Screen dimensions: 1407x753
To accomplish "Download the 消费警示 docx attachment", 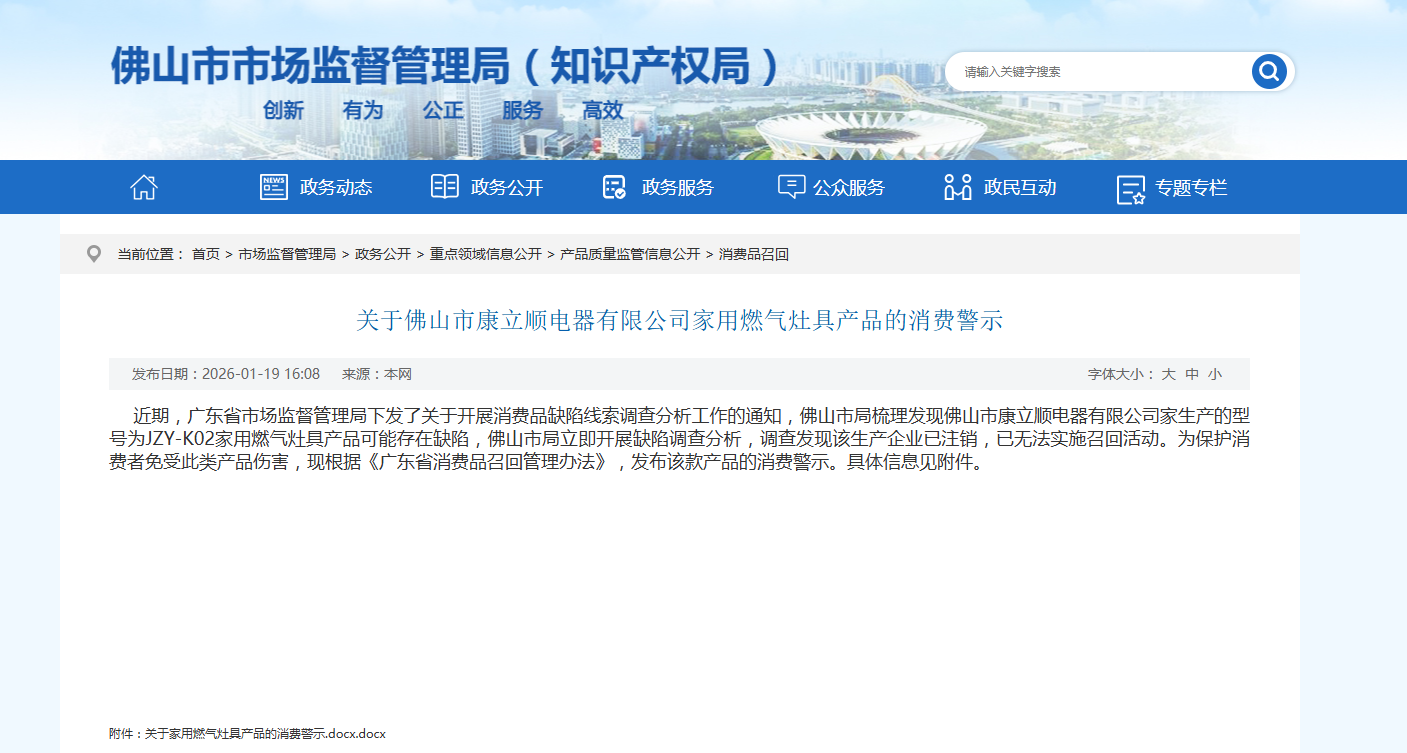I will pos(265,734).
